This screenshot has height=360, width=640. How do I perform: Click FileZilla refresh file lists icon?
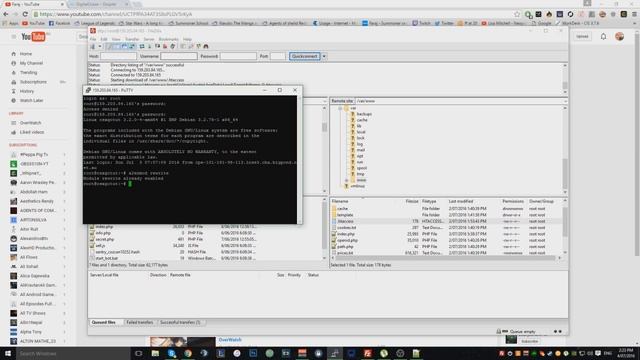(142, 46)
